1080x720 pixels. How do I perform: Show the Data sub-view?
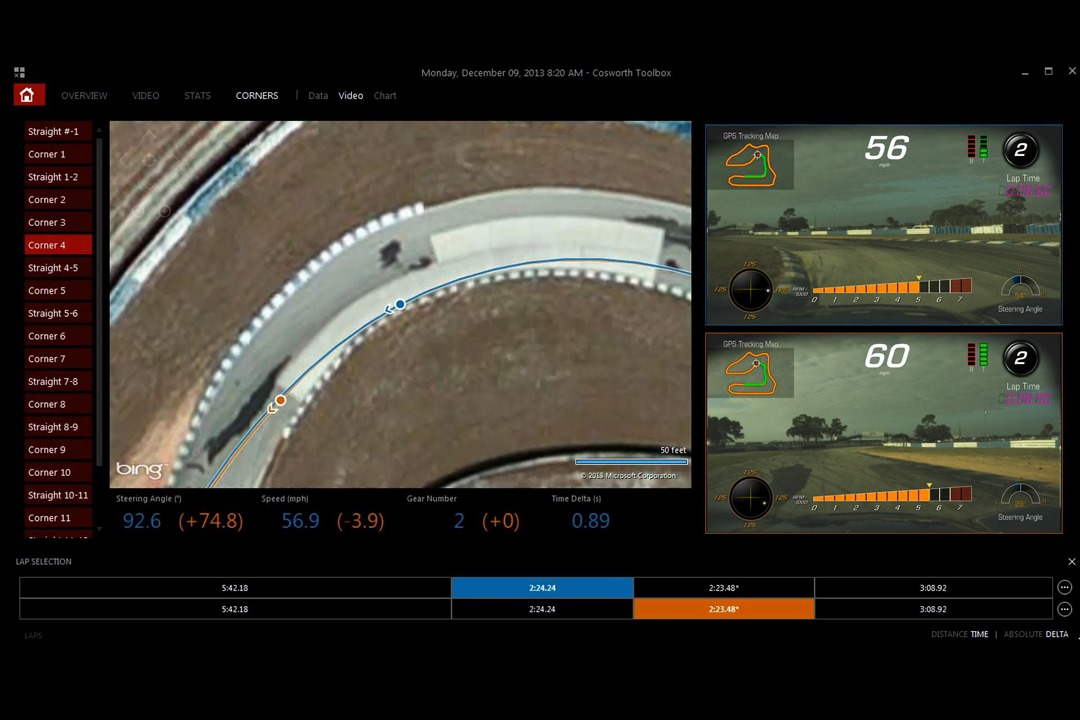pyautogui.click(x=318, y=96)
